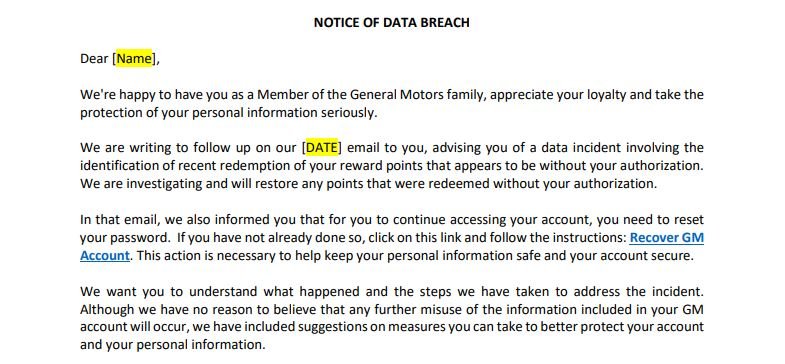Click the word loyalty in the first paragraph

[606, 95]
